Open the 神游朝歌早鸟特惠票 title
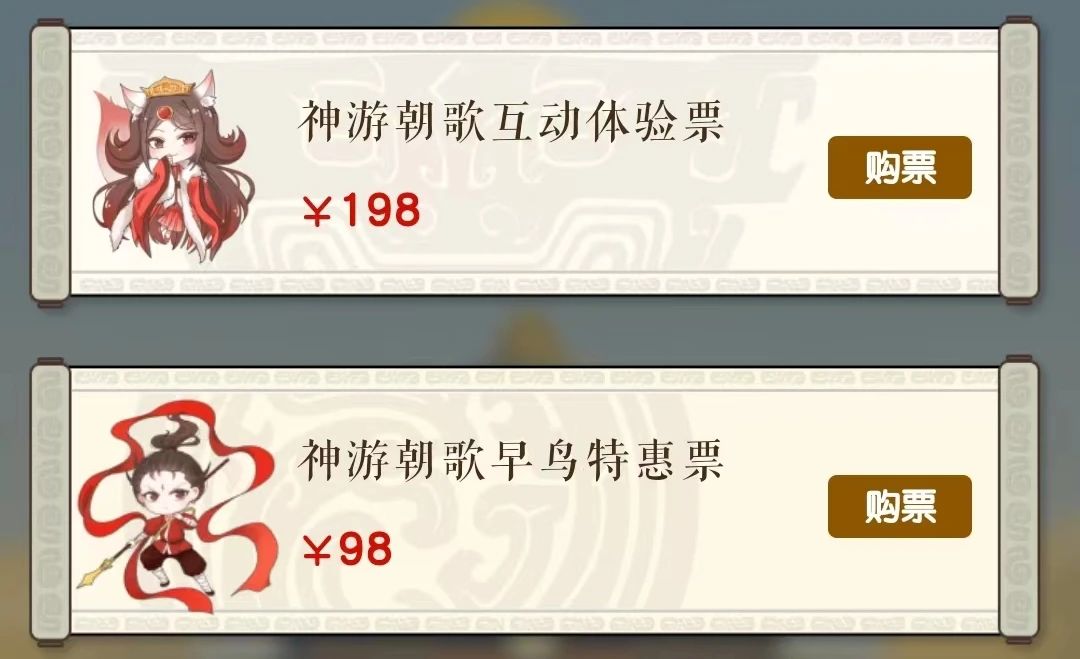Viewport: 1080px width, 659px height. (510, 460)
